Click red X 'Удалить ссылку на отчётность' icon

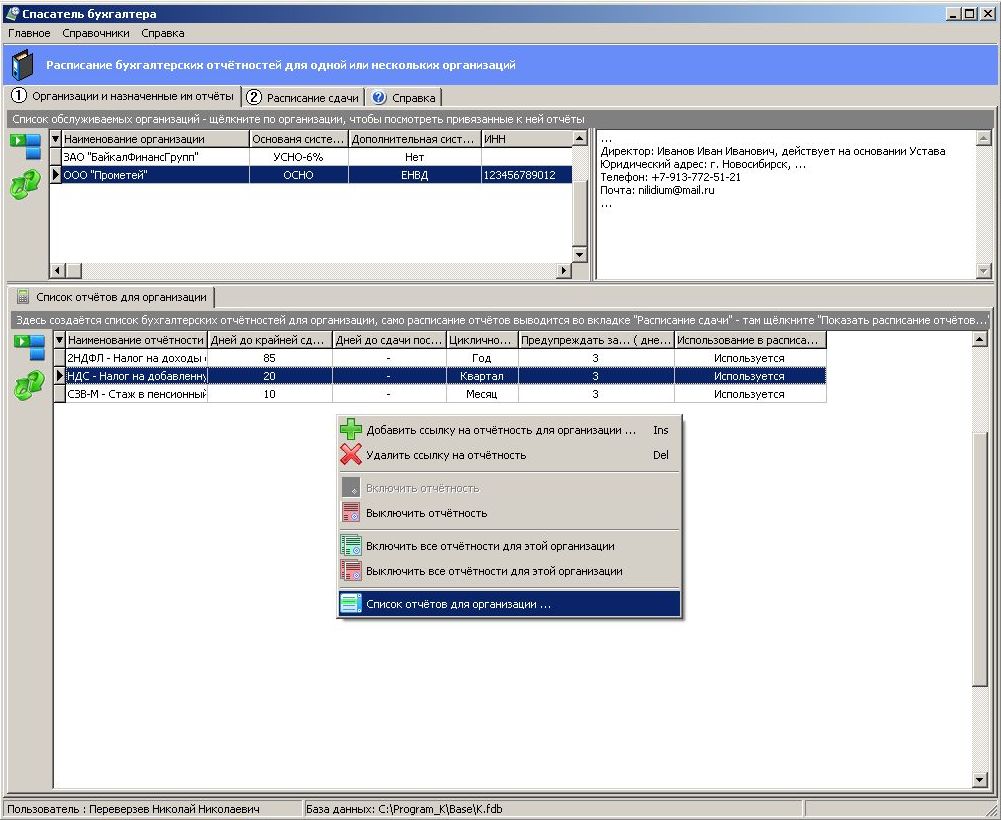pyautogui.click(x=350, y=455)
